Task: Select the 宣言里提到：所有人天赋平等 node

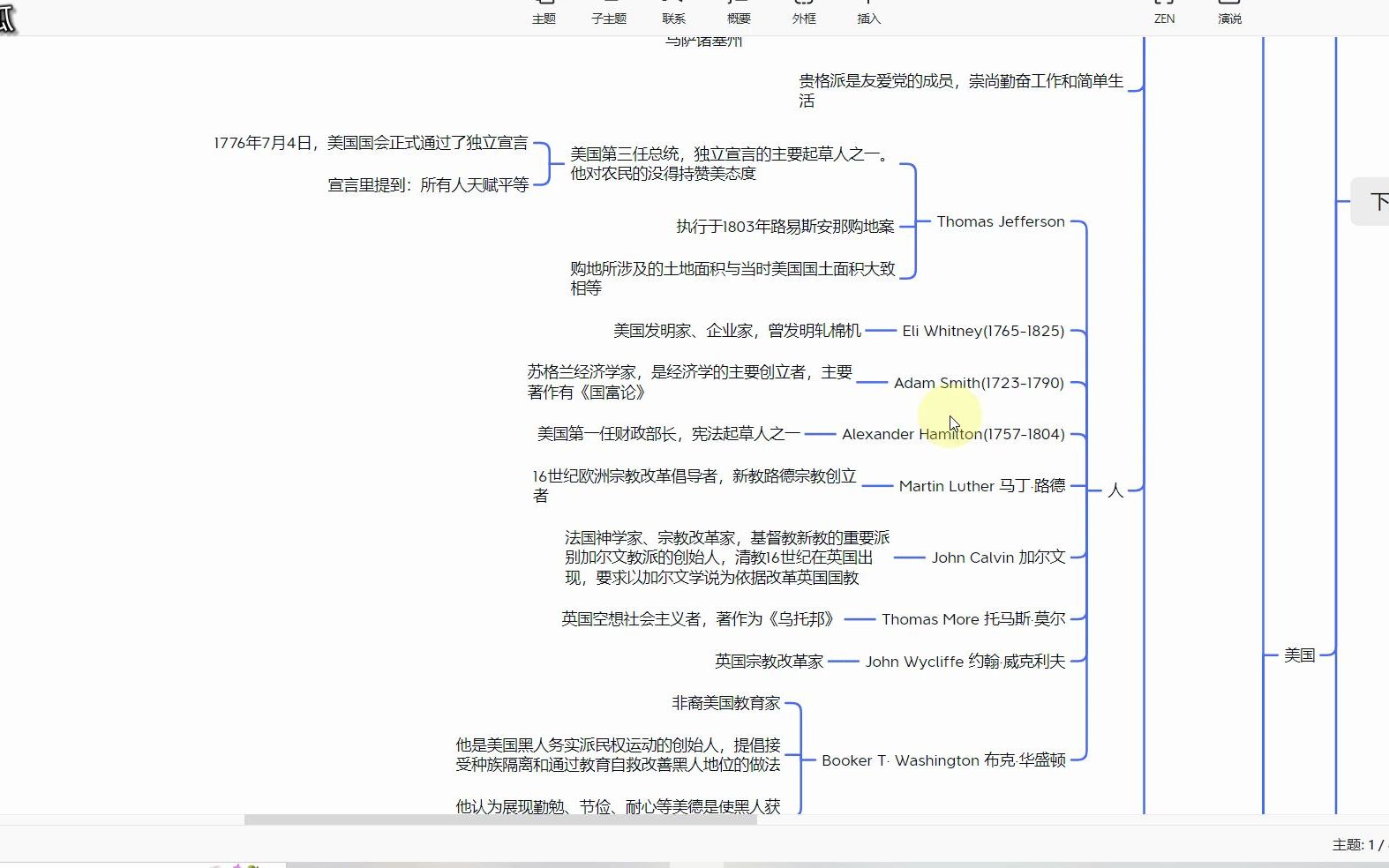Action: (428, 185)
